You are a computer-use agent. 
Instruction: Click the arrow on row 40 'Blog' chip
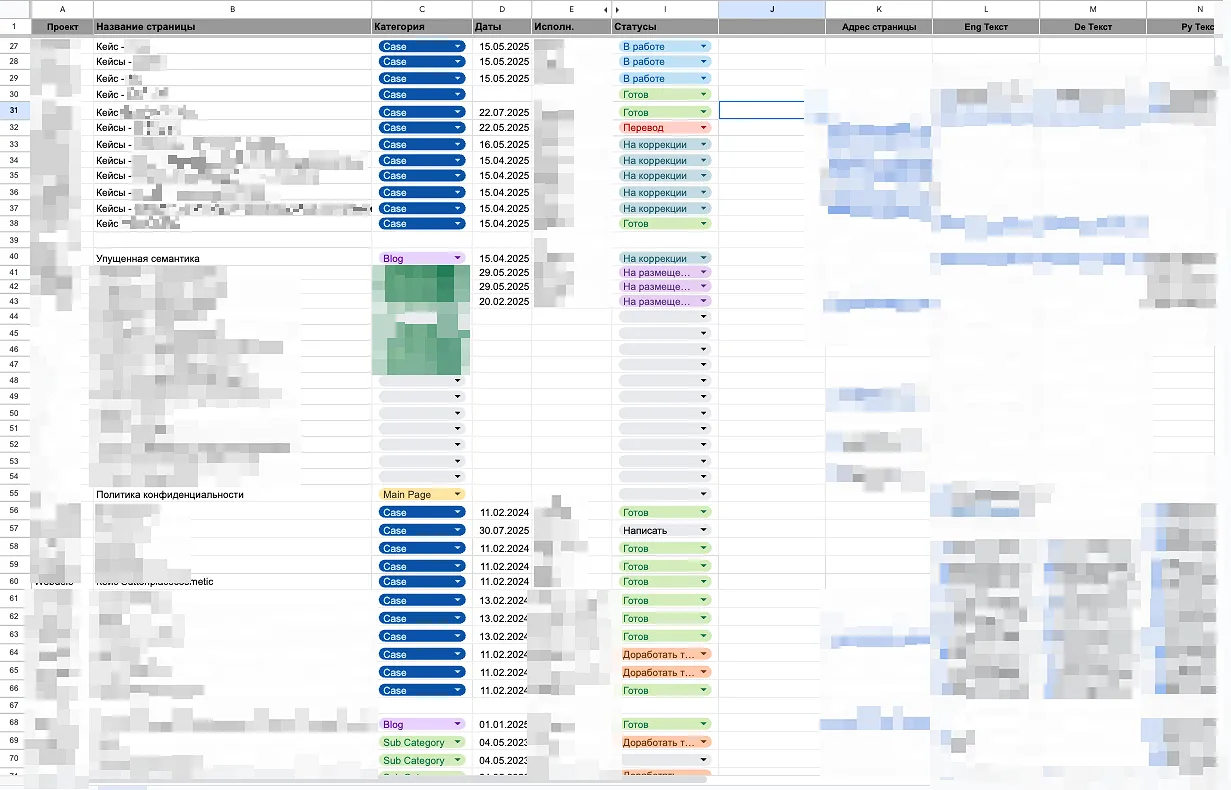458,258
